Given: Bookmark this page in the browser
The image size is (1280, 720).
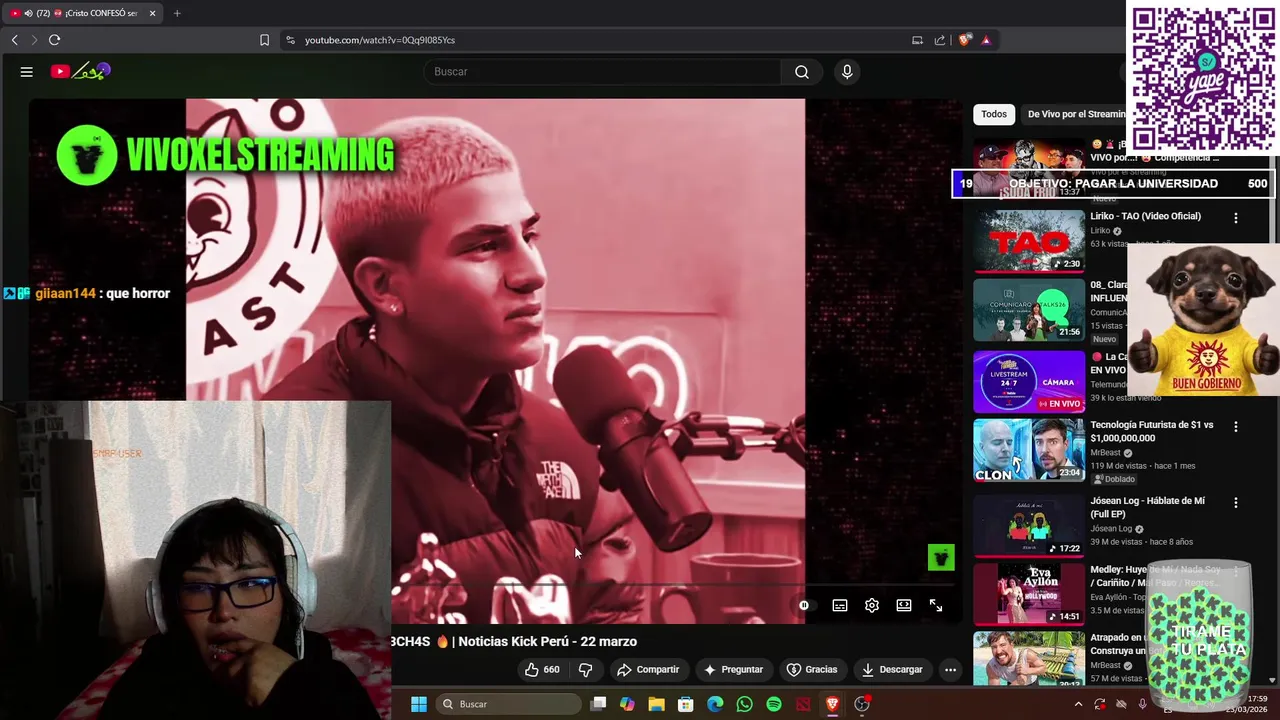Looking at the screenshot, I should click(x=264, y=40).
